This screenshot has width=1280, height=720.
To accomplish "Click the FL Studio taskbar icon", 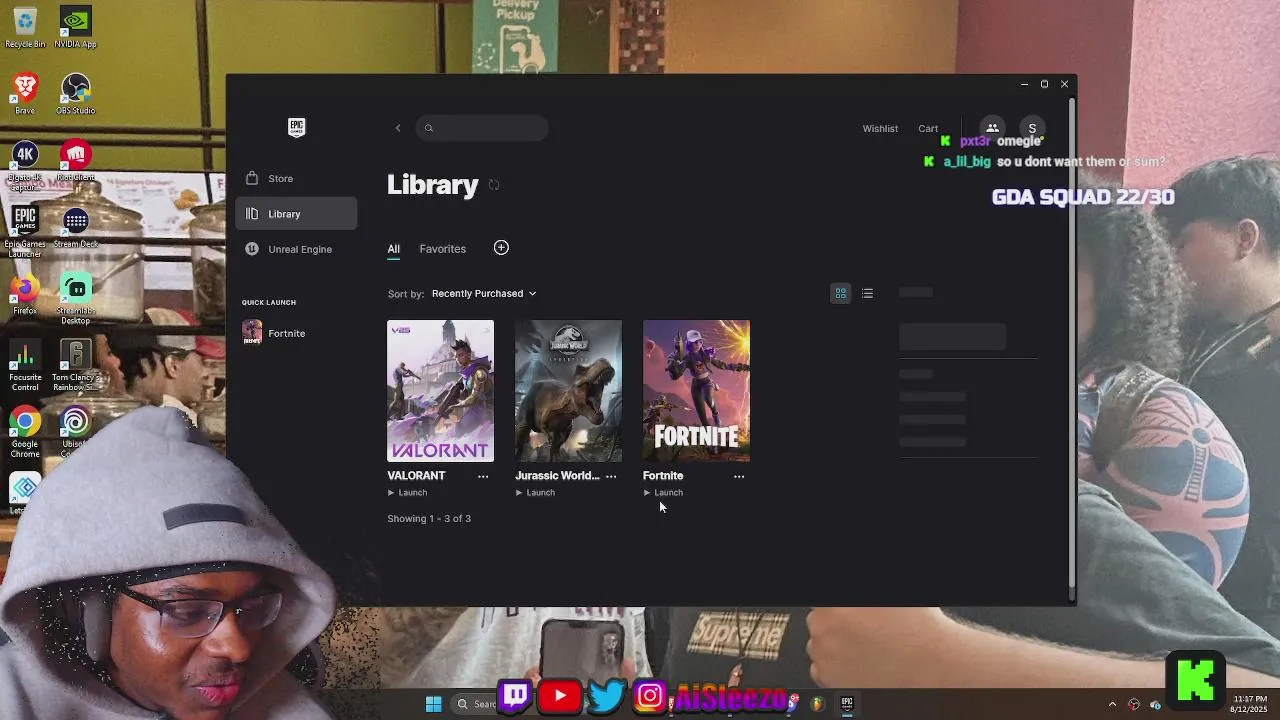I will pos(817,704).
